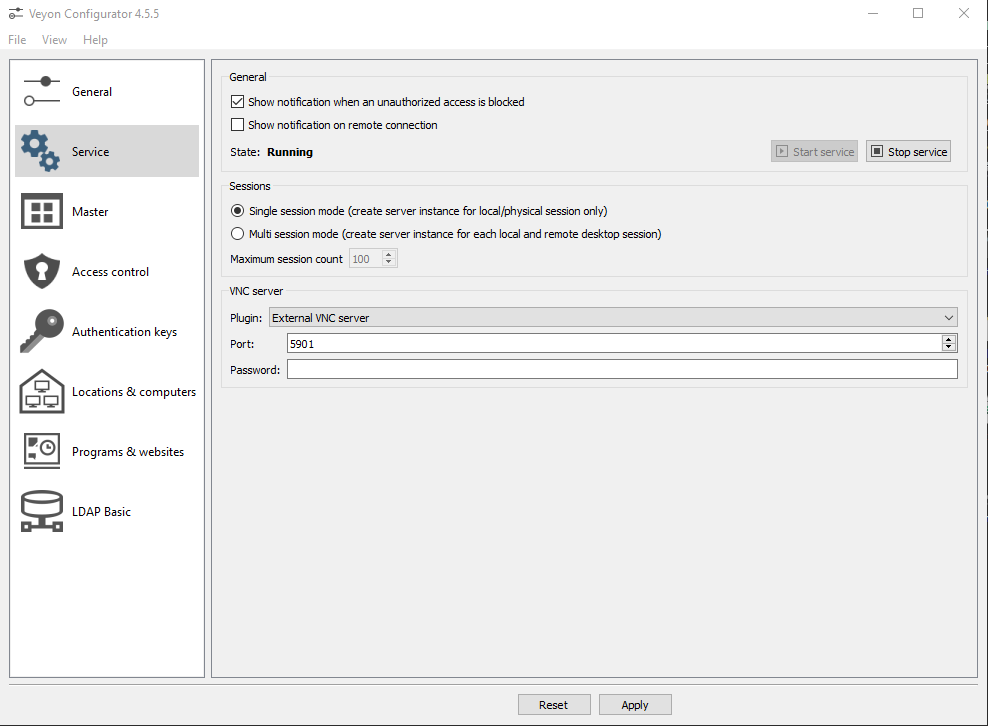
Task: Click the LDAP Basic label
Action: [101, 512]
